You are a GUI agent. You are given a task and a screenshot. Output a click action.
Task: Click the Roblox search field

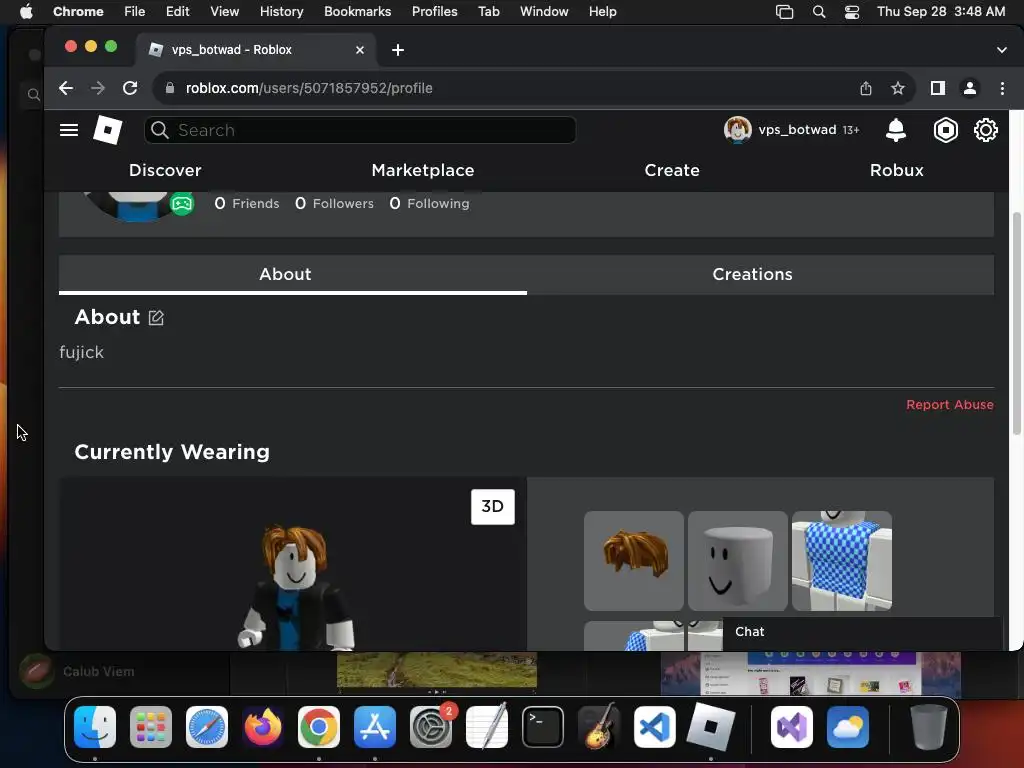(360, 130)
